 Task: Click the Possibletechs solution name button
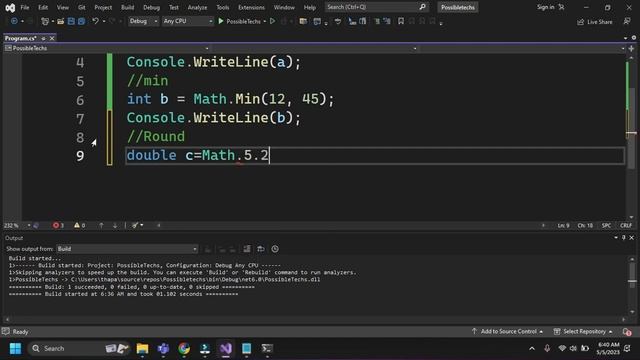click(x=458, y=7)
